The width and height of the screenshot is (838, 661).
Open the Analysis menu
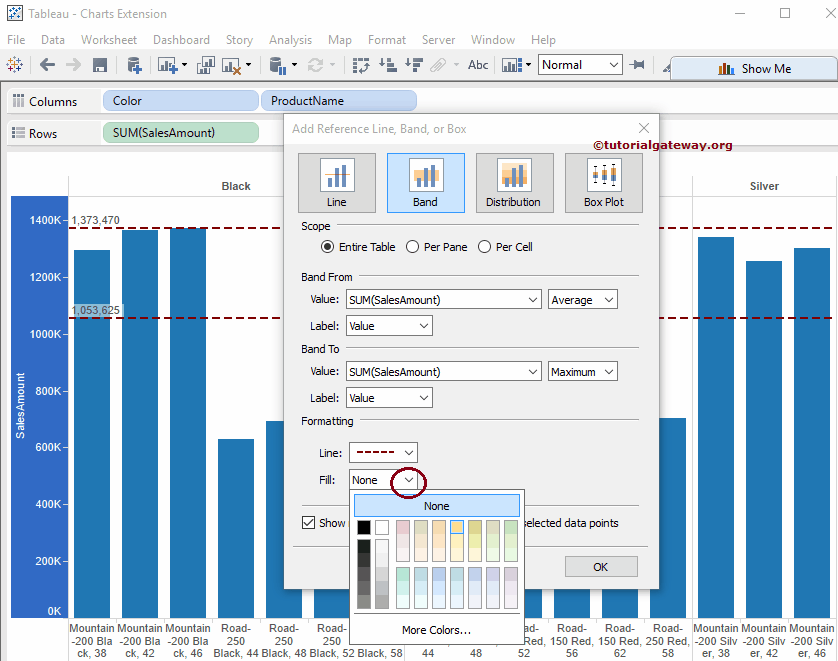pyautogui.click(x=290, y=40)
